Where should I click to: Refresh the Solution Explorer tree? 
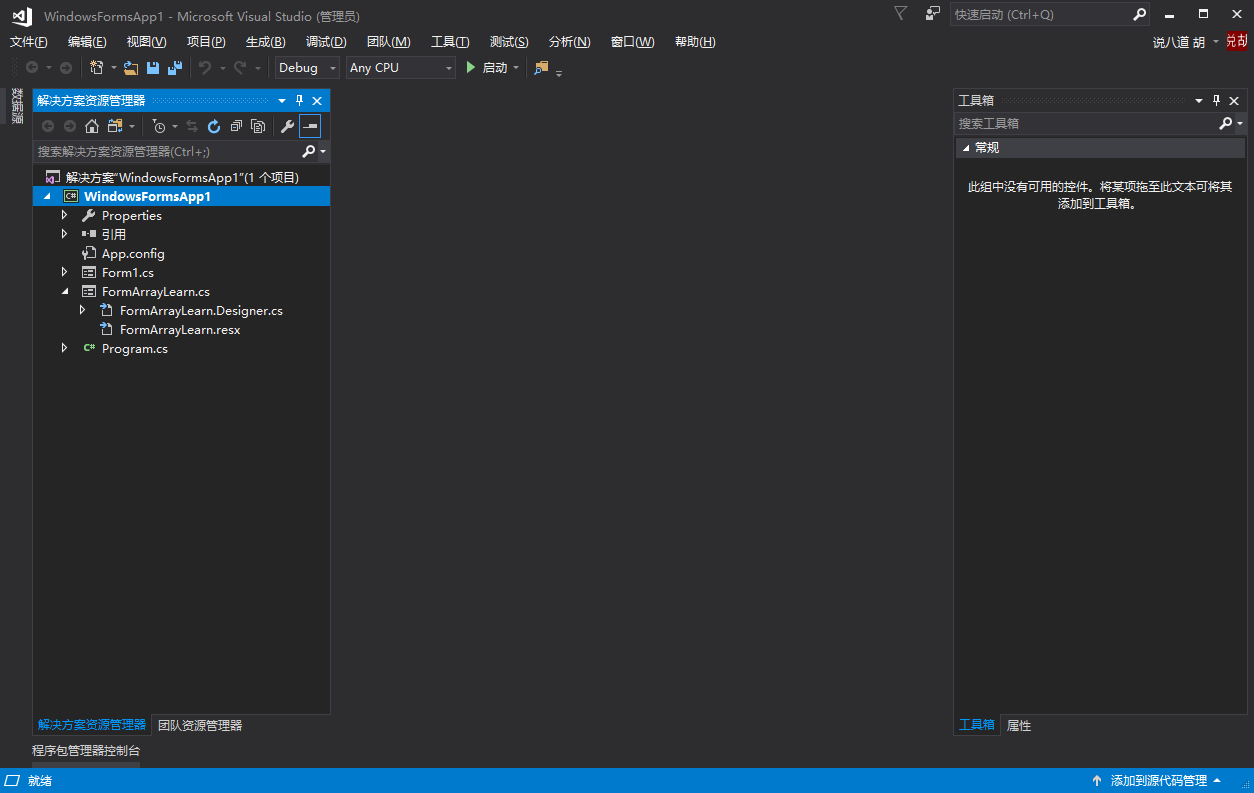pos(214,126)
